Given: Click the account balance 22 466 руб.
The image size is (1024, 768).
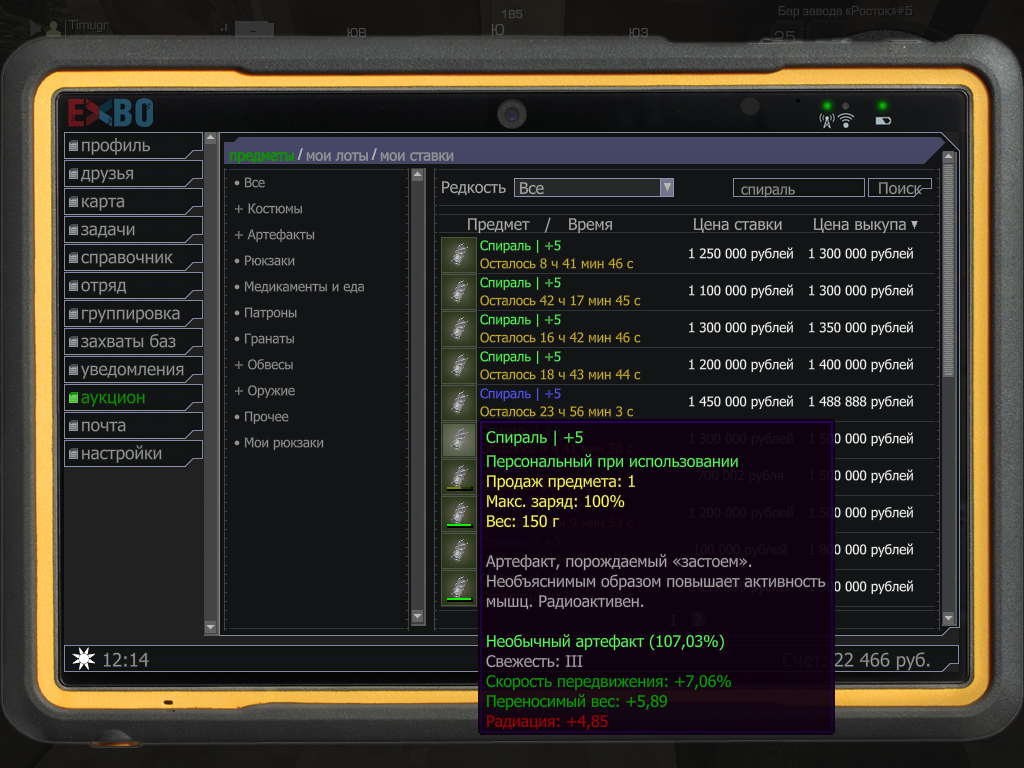Looking at the screenshot, I should tap(882, 660).
